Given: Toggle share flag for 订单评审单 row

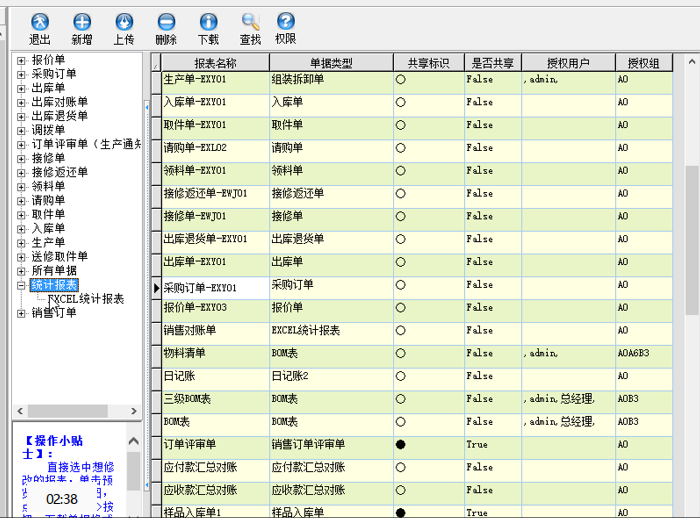Looking at the screenshot, I should point(400,445).
